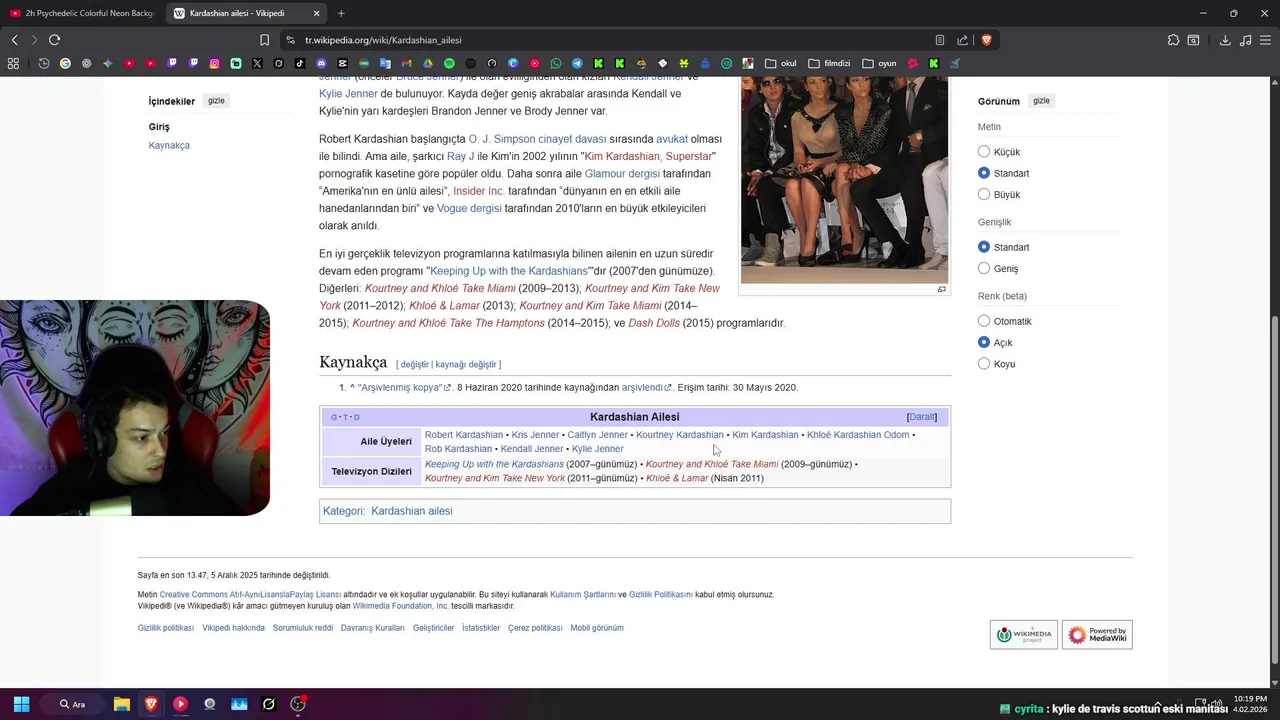The height and width of the screenshot is (720, 1280).
Task: Click the Gizlilik politikası footer link
Action: (x=166, y=628)
